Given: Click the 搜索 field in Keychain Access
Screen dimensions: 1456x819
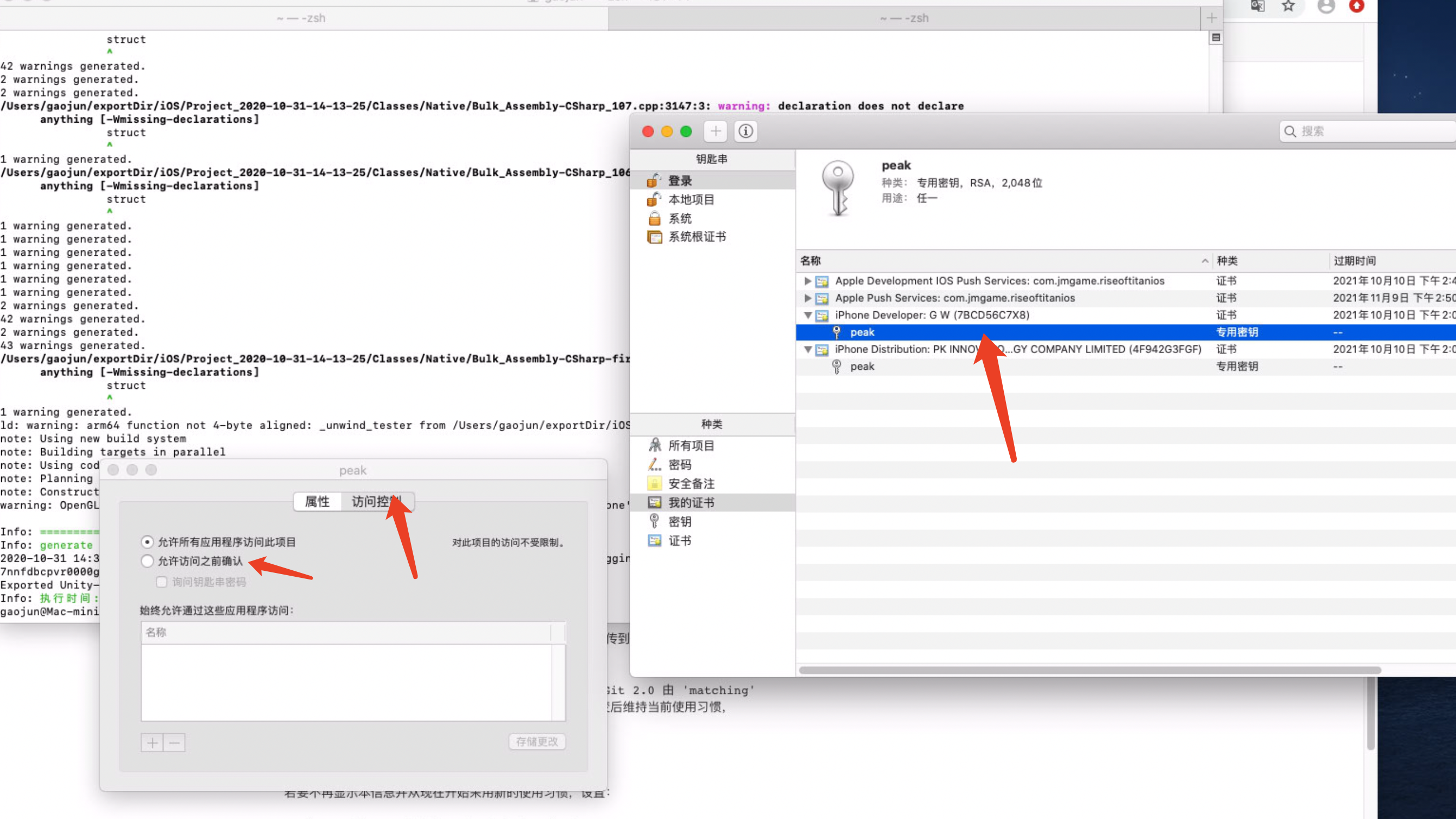Looking at the screenshot, I should [x=1368, y=131].
